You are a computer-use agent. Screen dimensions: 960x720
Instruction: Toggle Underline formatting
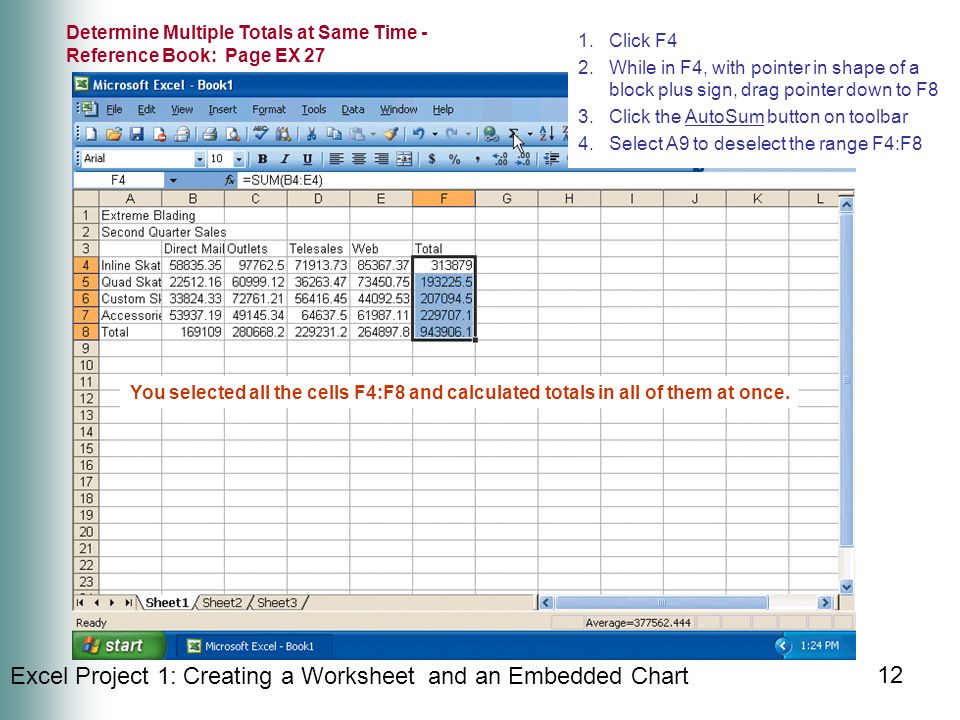pyautogui.click(x=307, y=159)
